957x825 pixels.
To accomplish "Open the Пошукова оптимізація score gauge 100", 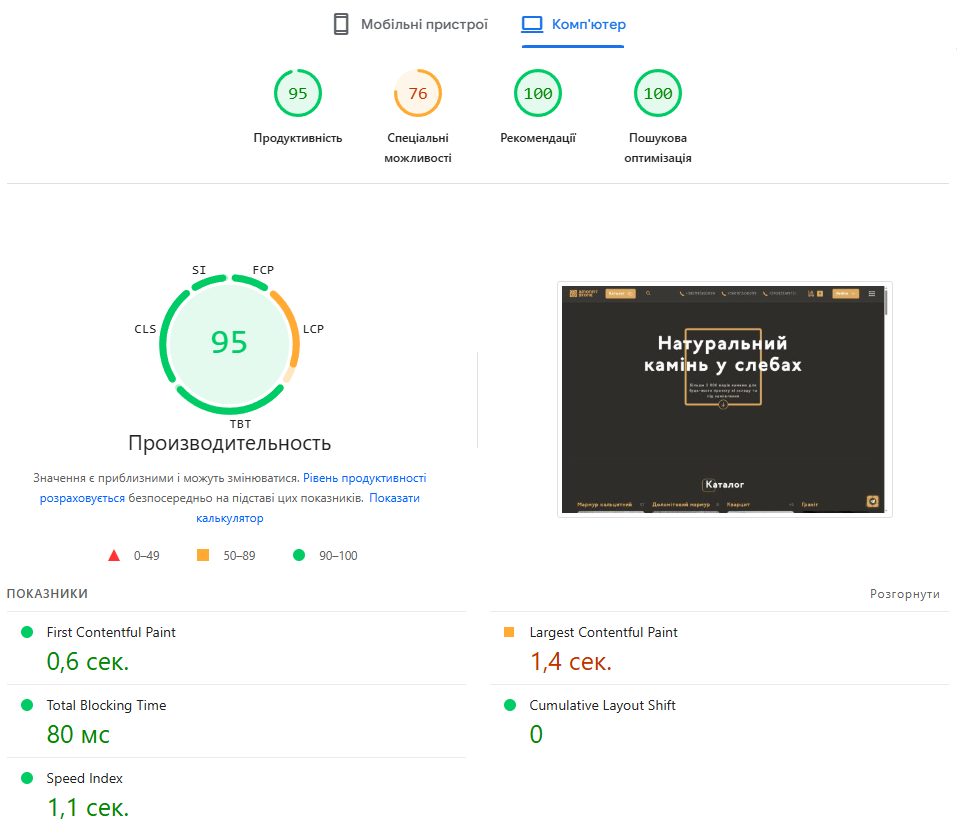I will click(658, 93).
